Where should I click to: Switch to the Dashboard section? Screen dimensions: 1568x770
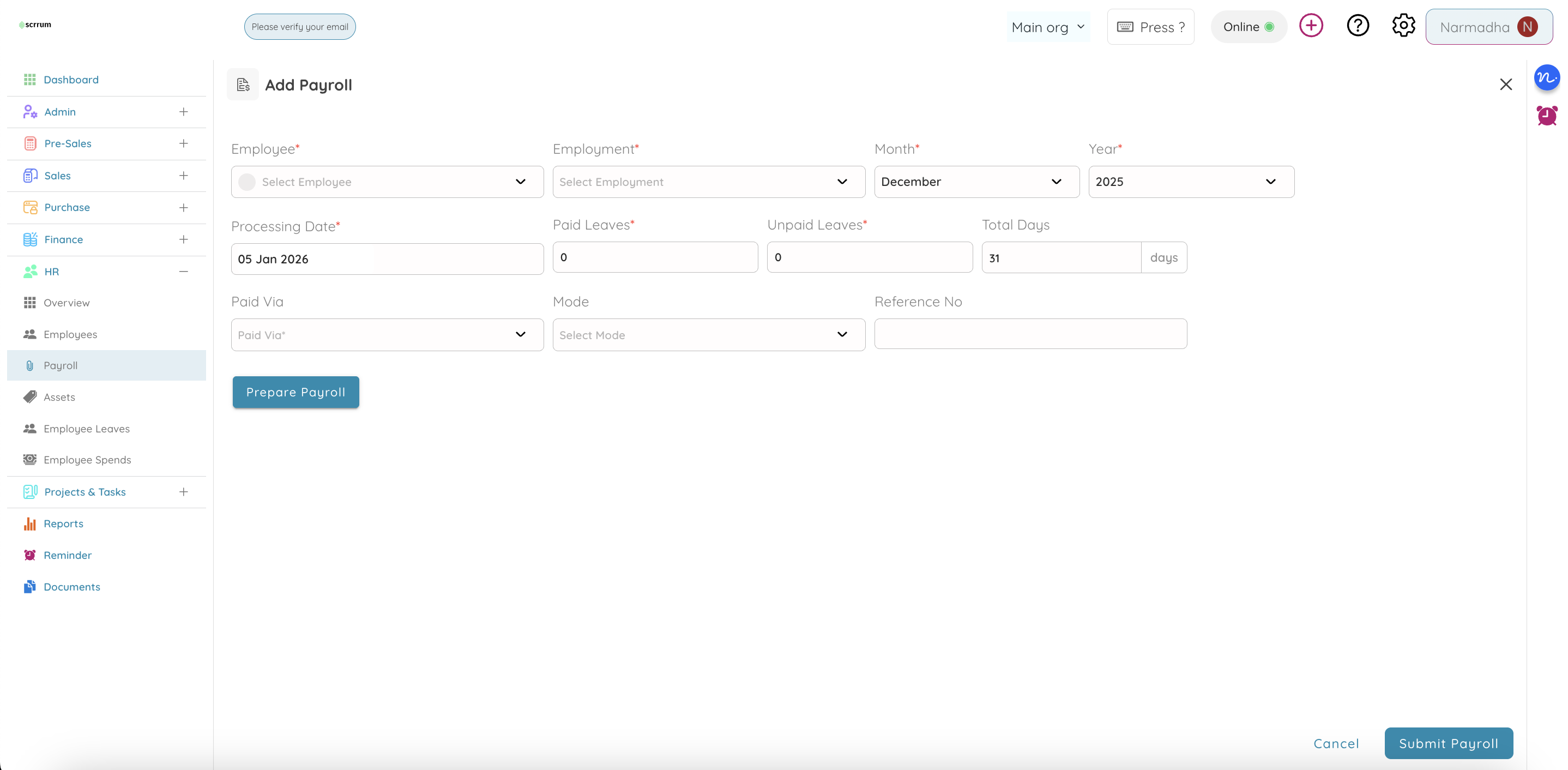(71, 79)
